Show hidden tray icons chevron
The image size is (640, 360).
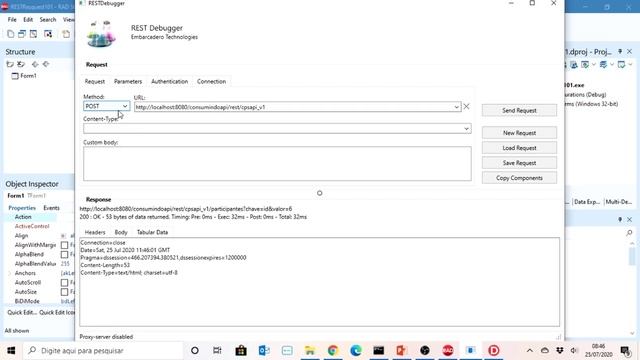530,351
